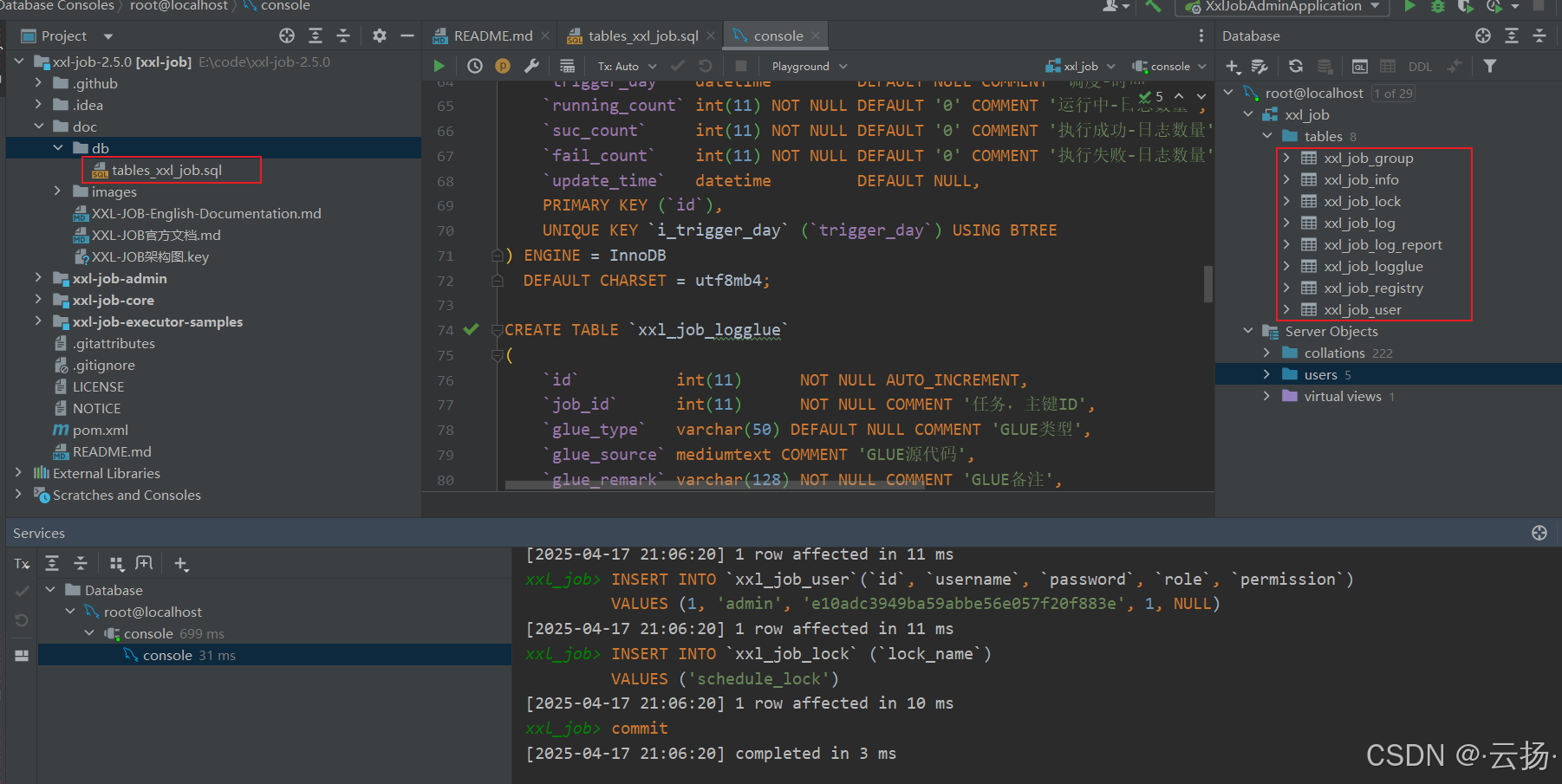Click Open in New Tab icon in Services
The image size is (1562, 784).
tap(144, 563)
